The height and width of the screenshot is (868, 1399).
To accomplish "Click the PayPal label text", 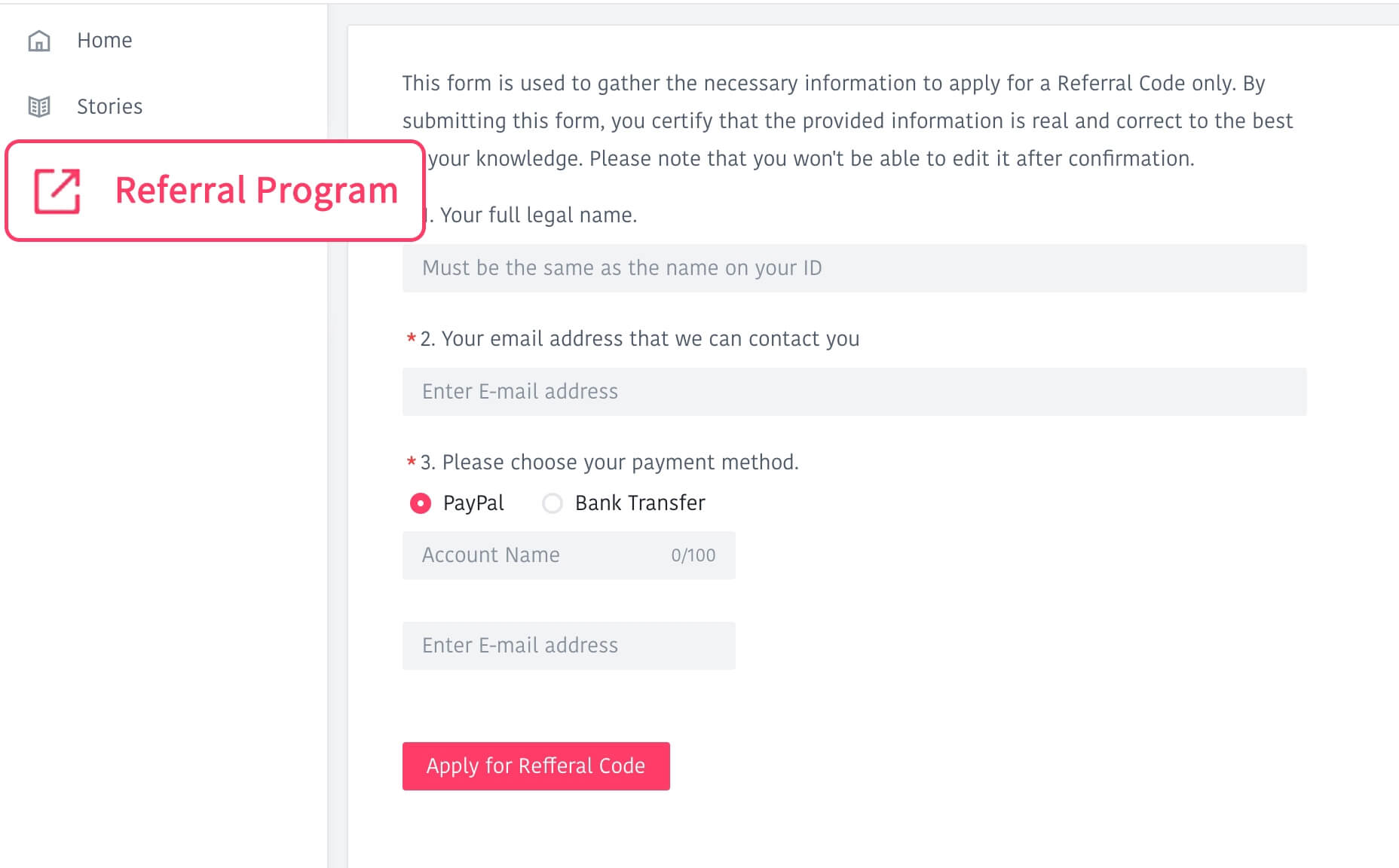I will click(x=473, y=503).
